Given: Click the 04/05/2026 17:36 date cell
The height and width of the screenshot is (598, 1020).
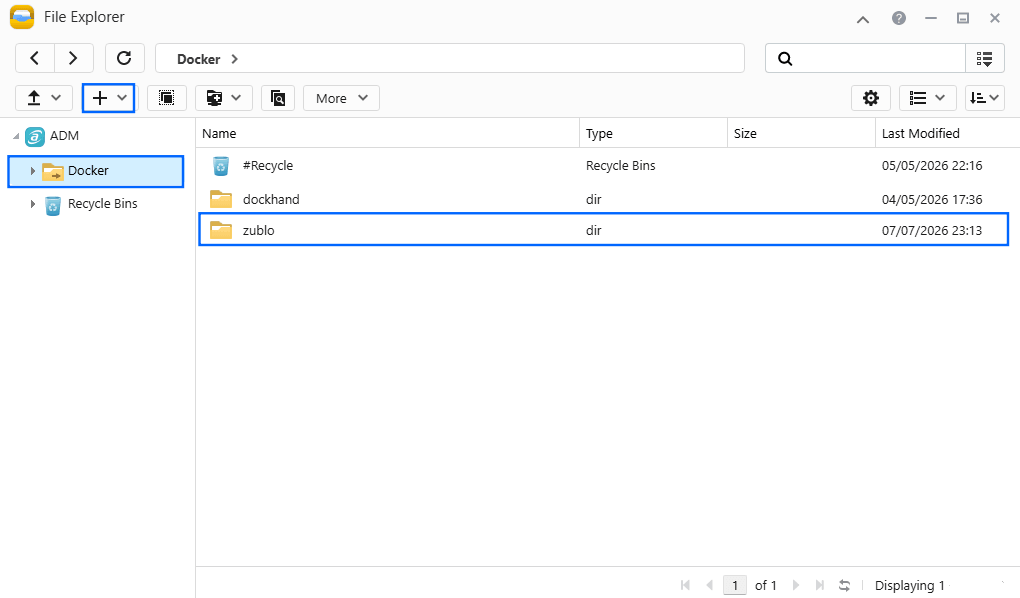Looking at the screenshot, I should tap(932, 199).
